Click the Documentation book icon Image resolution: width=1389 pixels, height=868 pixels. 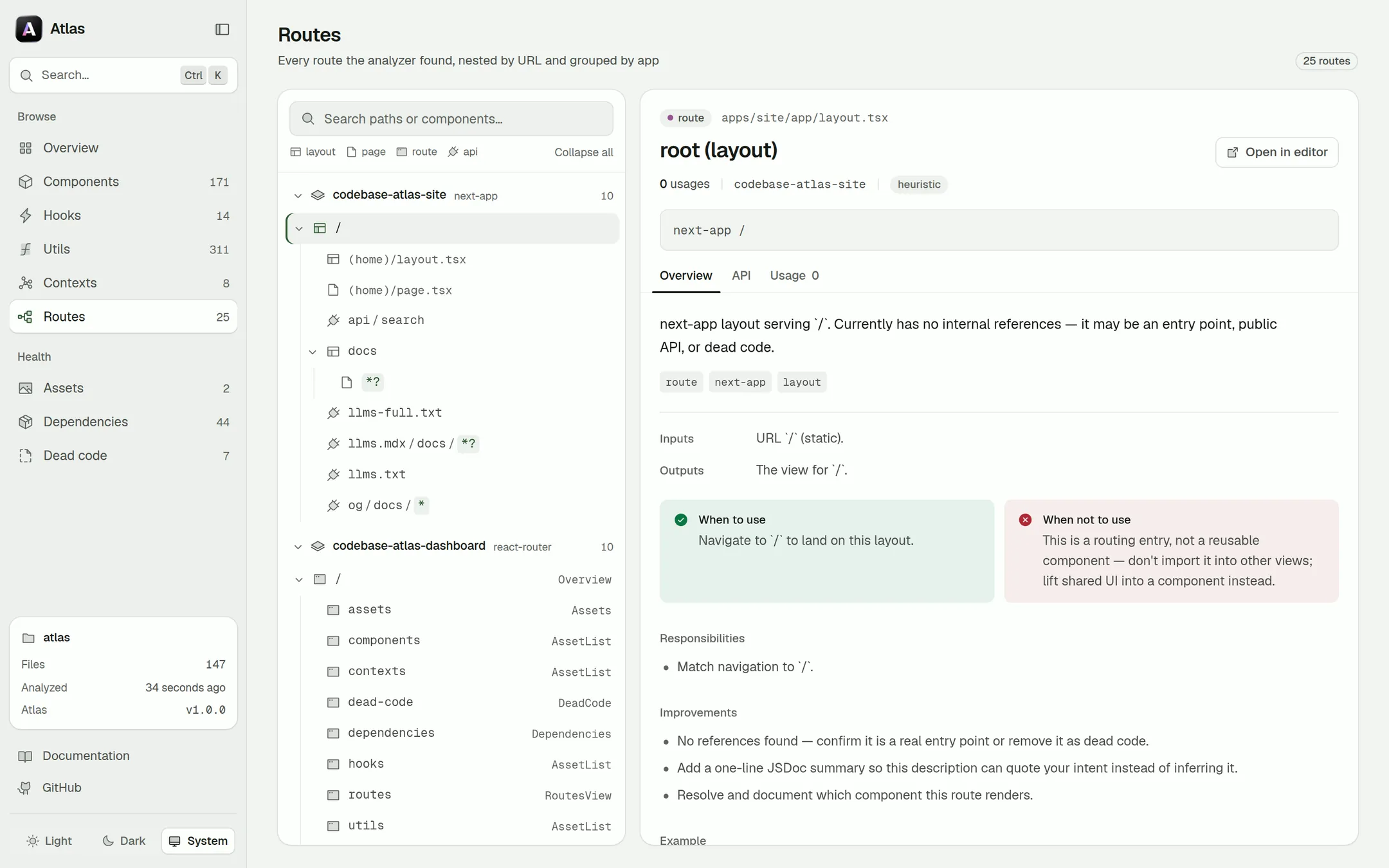click(x=25, y=756)
